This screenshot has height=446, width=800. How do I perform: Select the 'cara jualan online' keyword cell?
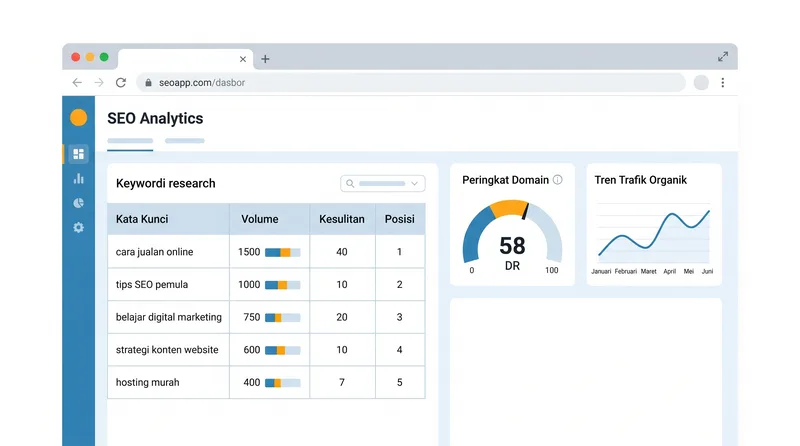(168, 252)
